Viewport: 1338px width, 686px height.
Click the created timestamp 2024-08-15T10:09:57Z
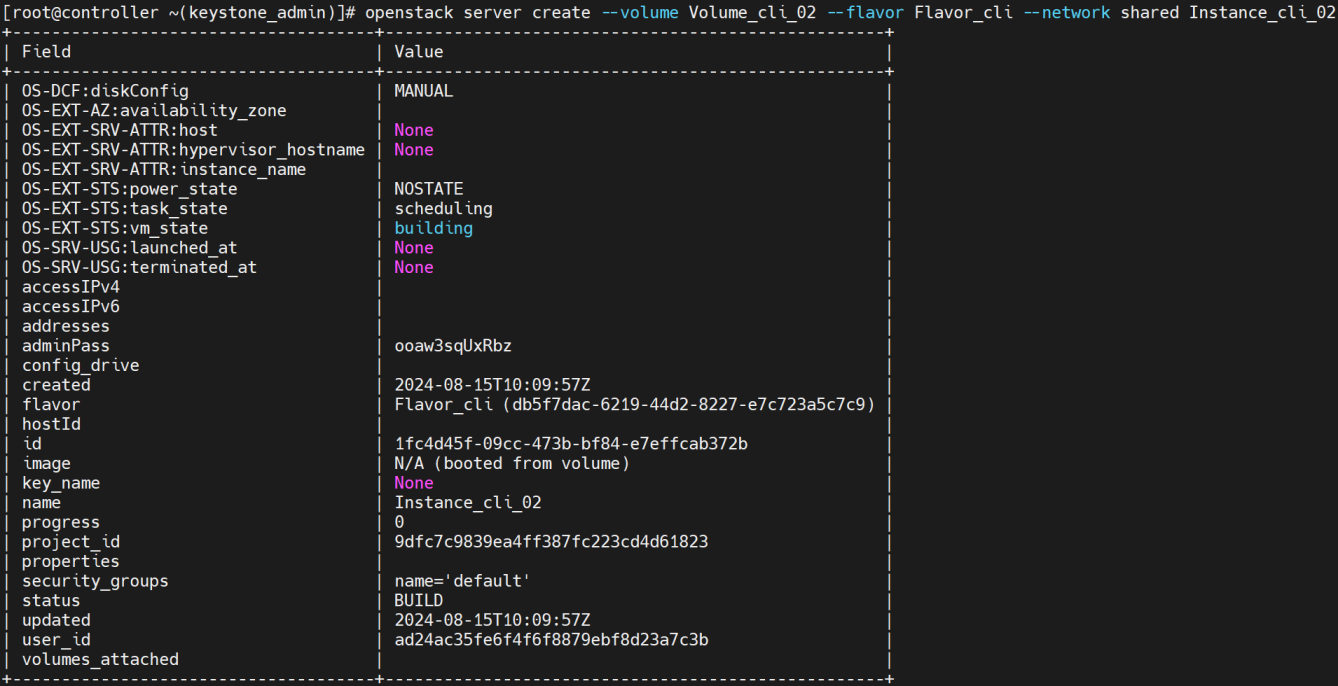point(492,385)
